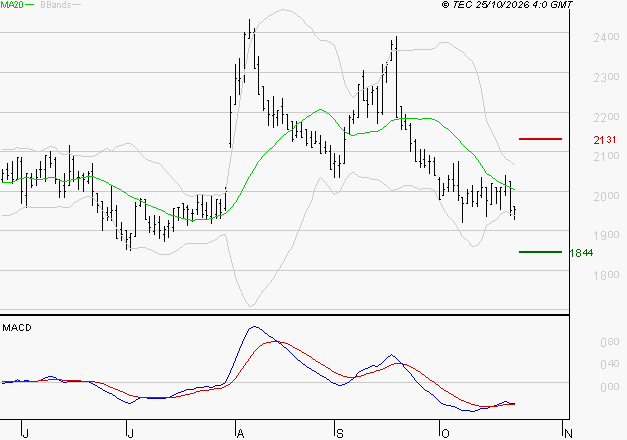The height and width of the screenshot is (440, 627).
Task: Click the blue MACD line peak in August
Action: point(254,327)
